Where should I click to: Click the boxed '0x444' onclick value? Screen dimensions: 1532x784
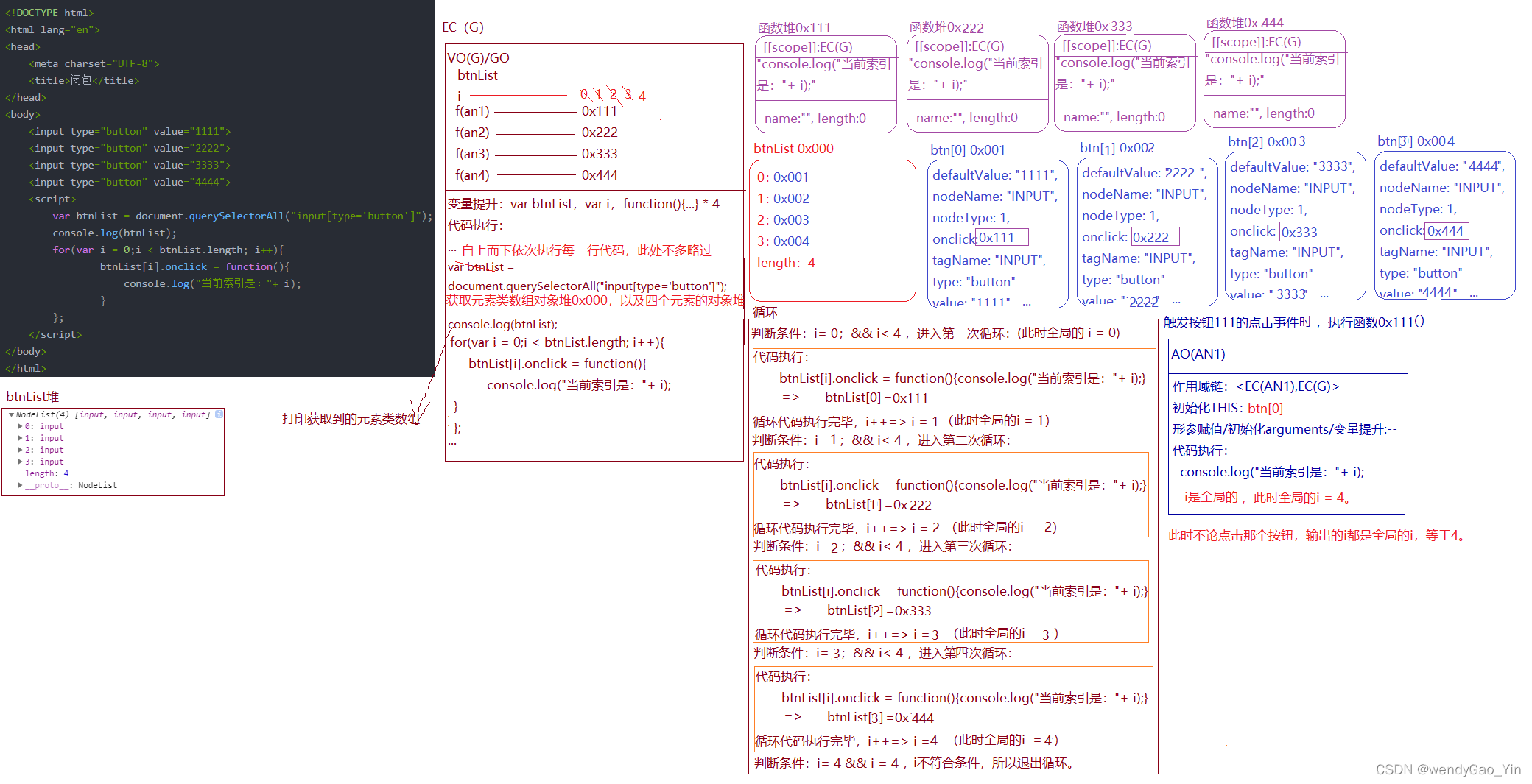[1447, 231]
